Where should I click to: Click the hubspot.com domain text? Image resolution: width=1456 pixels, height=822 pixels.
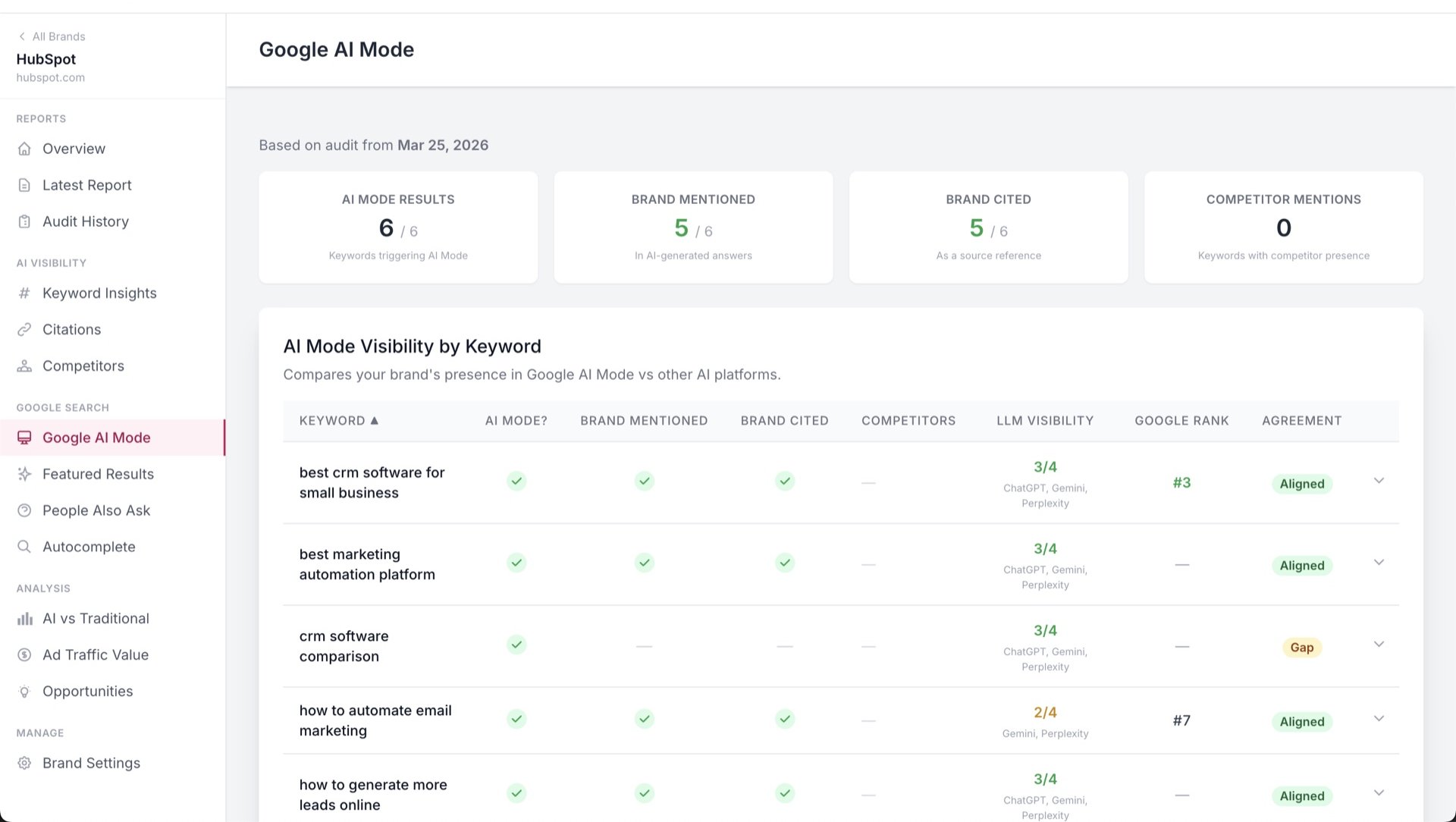click(x=50, y=77)
